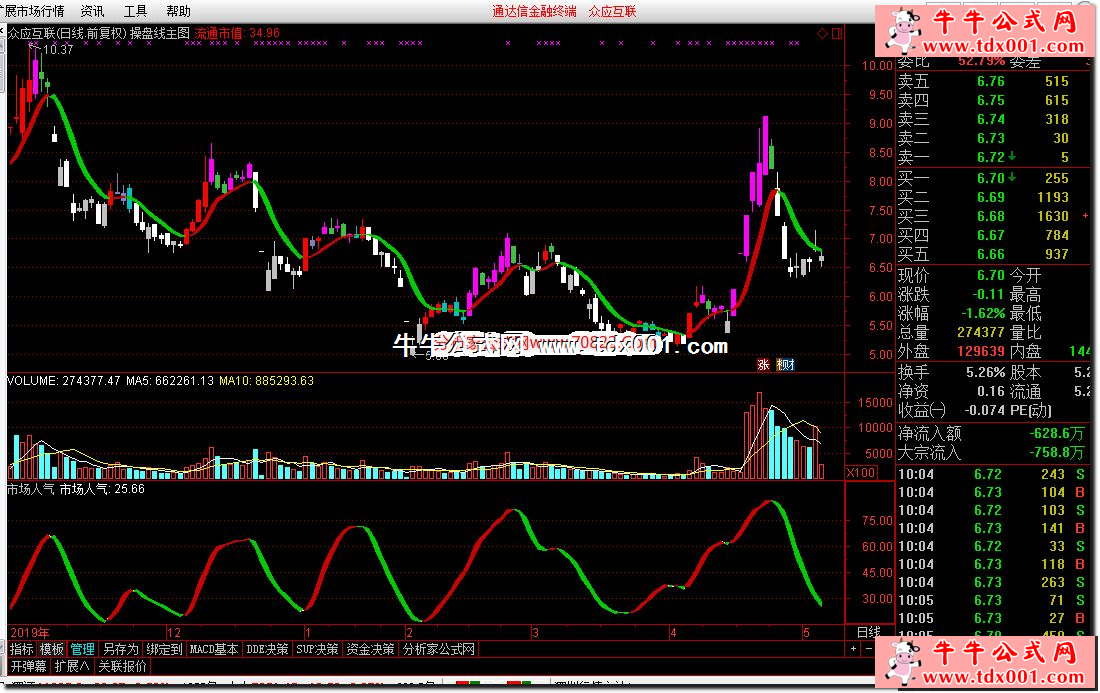Switch to 资金决策 template
Screen dimensions: 1100x693
click(x=370, y=650)
